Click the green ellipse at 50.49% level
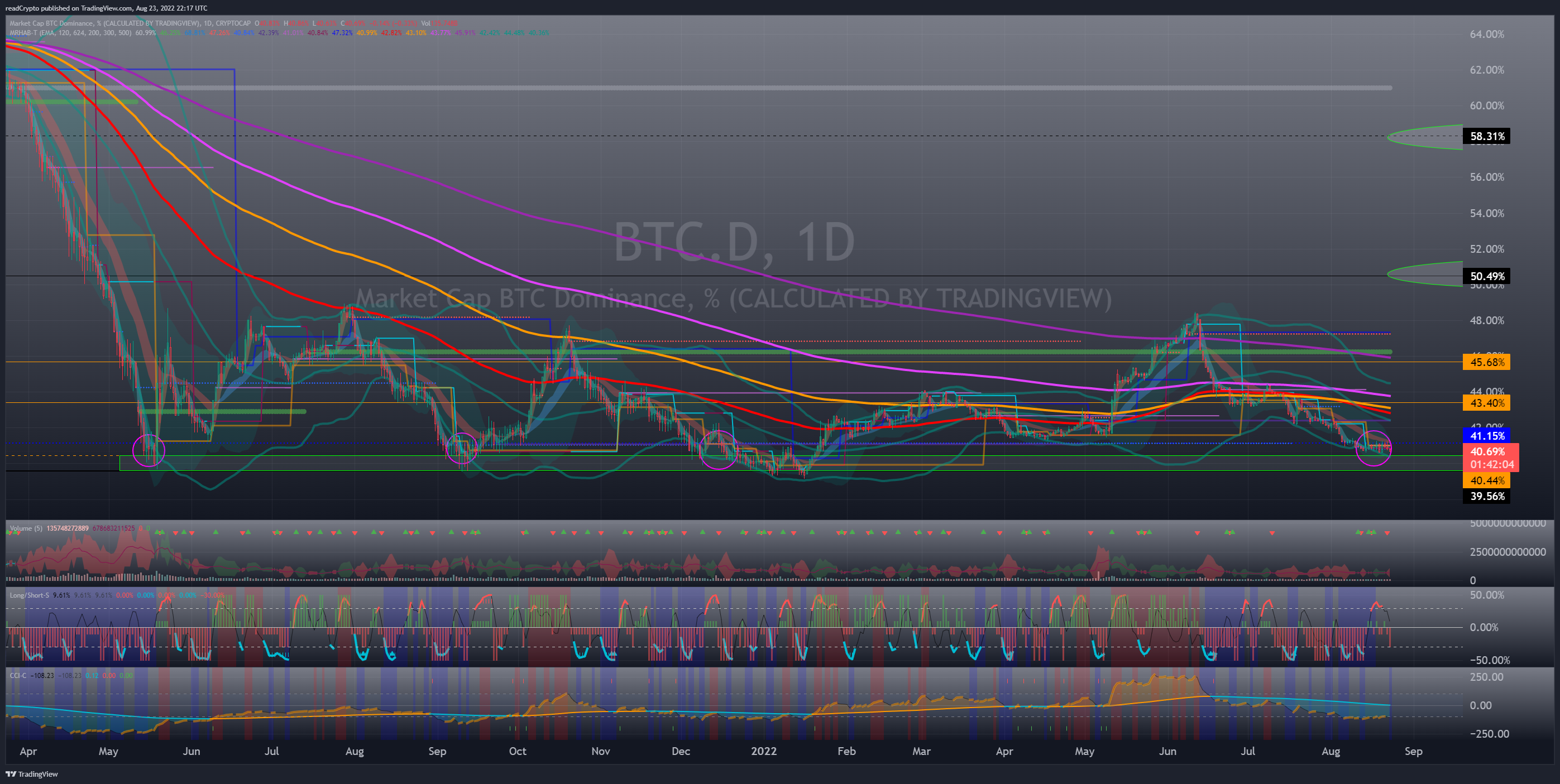Viewport: 1560px width, 784px height. tap(1424, 273)
